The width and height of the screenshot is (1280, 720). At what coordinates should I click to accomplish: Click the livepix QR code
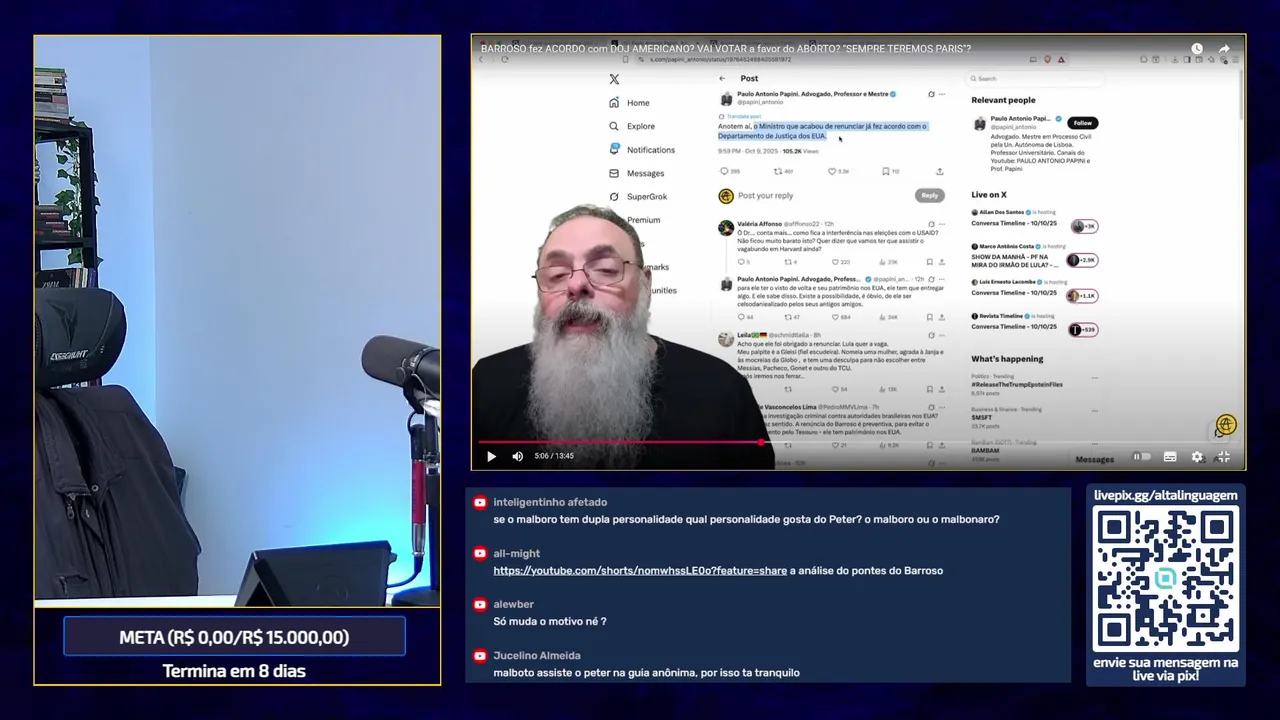tap(1166, 578)
